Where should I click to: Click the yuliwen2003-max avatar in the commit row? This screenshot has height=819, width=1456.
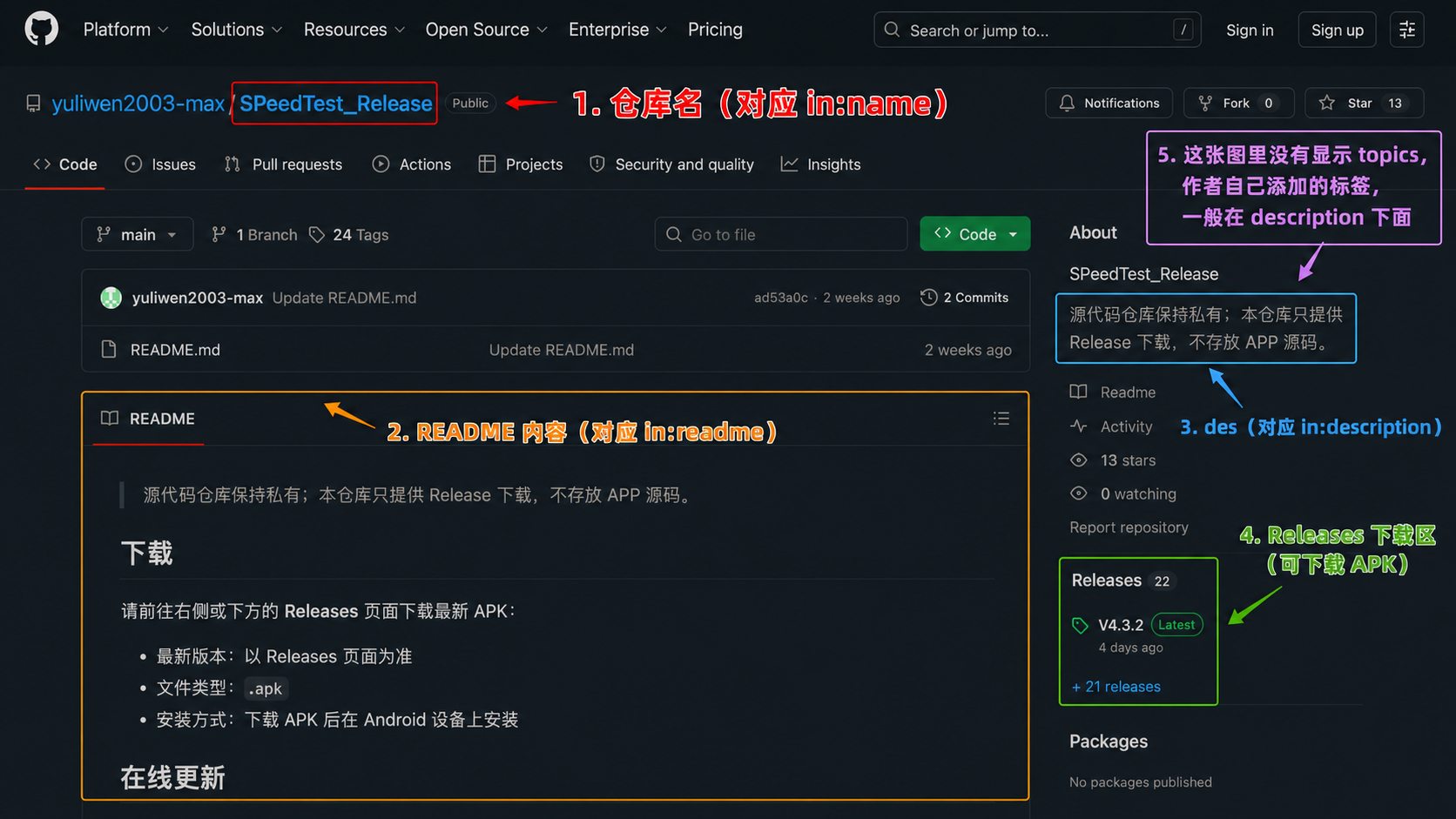[x=111, y=298]
